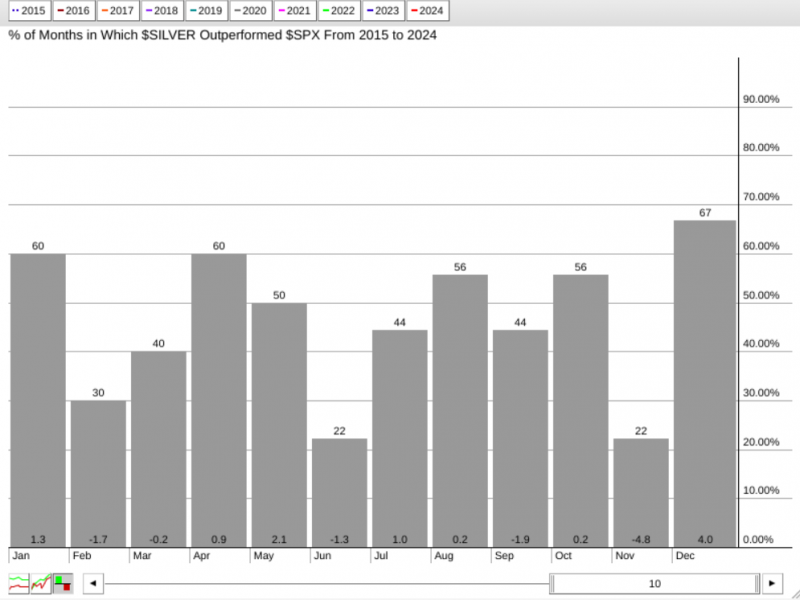Click the November bar labeled 22

coord(641,493)
